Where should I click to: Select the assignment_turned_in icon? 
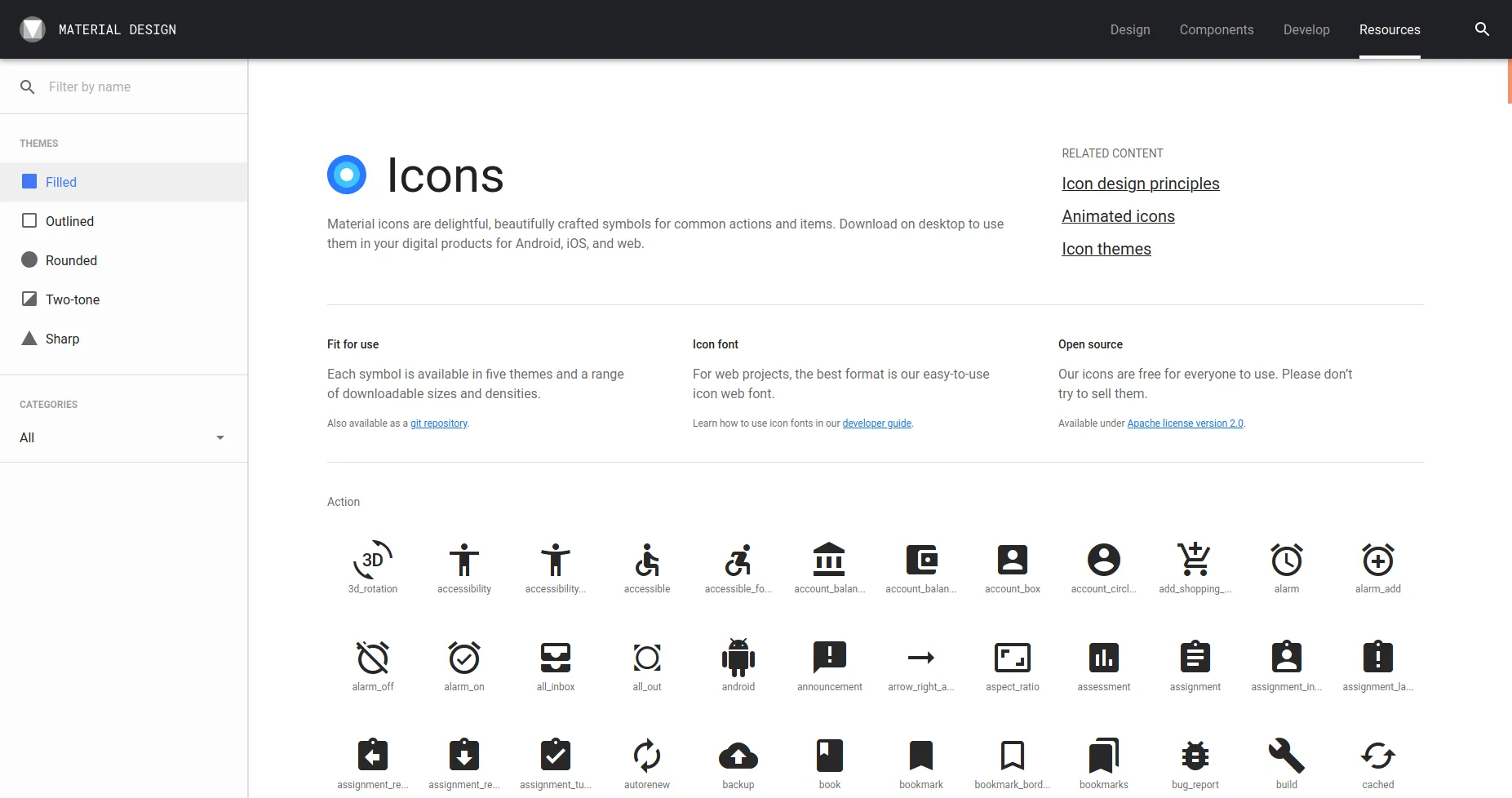pos(556,756)
